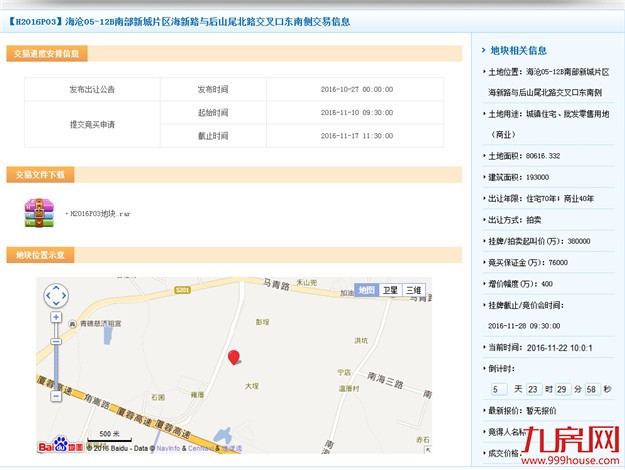625x470 pixels.
Task: Zoom in with the map plus button
Action: click(56, 317)
